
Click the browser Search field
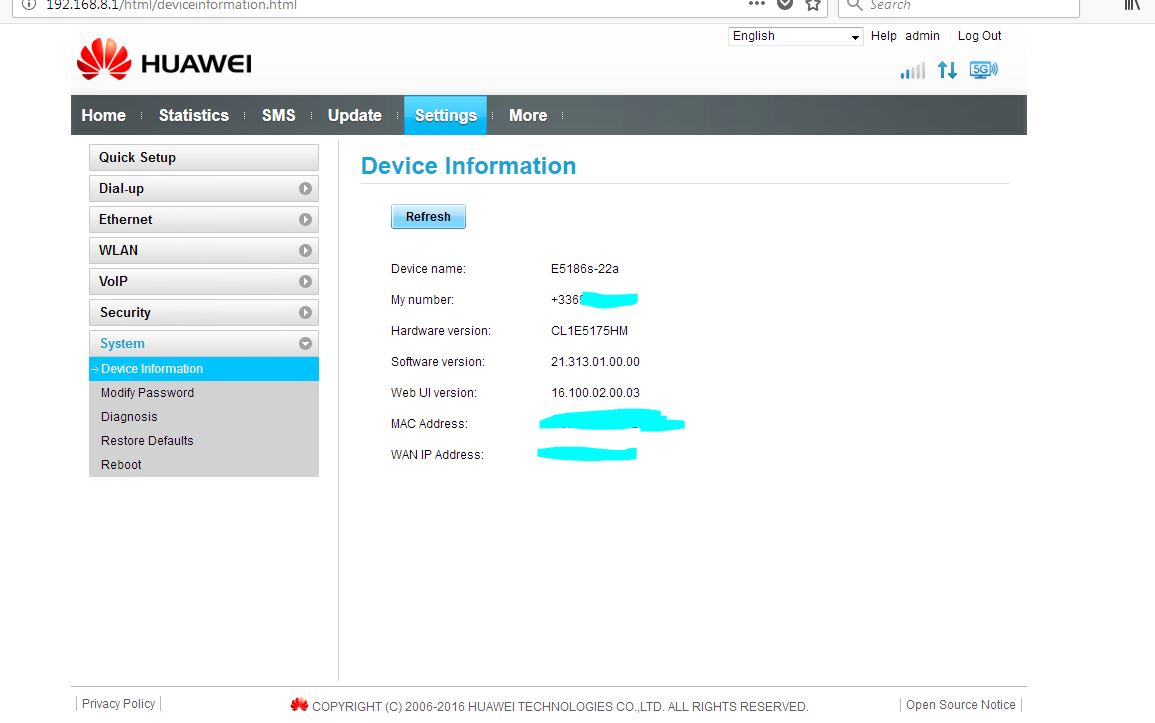(x=959, y=6)
